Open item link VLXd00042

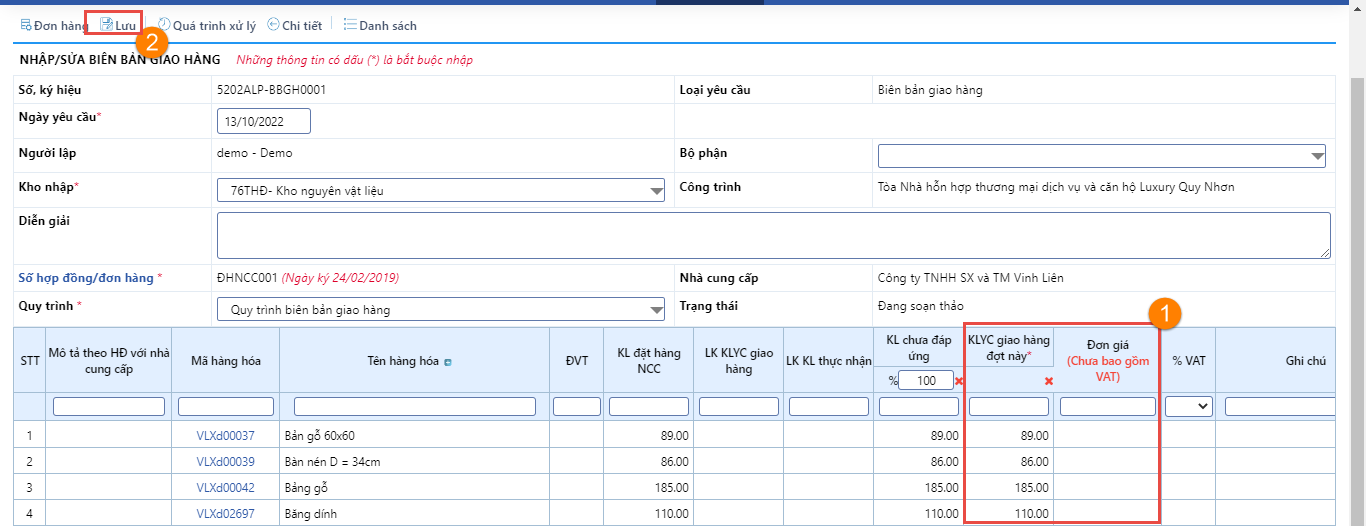(225, 487)
